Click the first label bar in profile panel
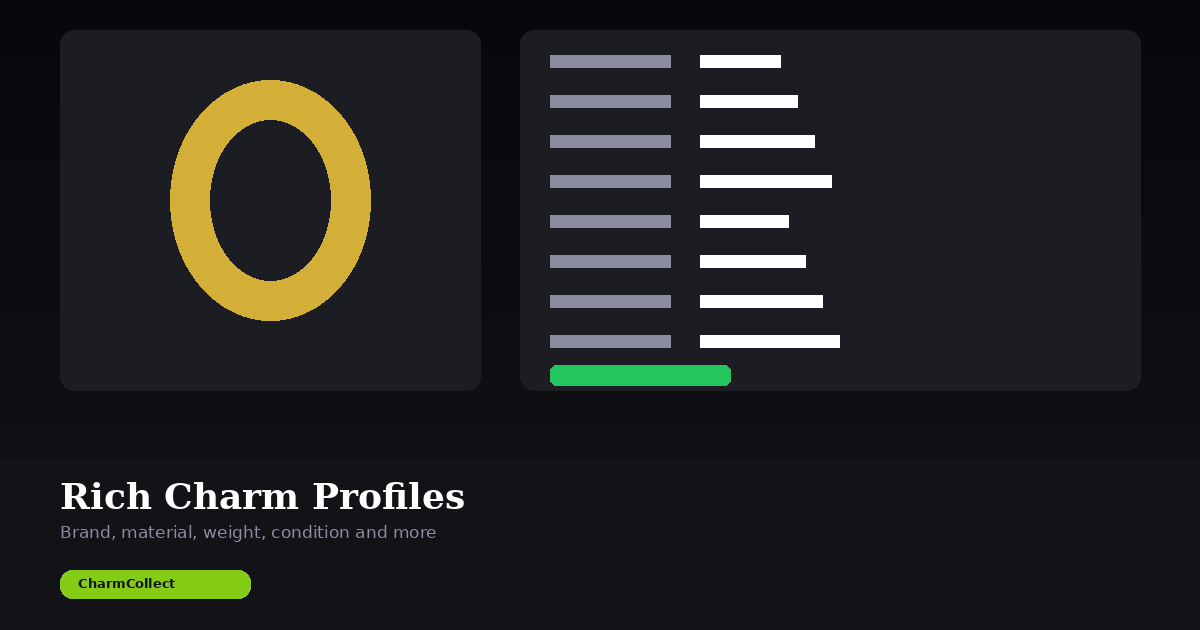 pyautogui.click(x=610, y=61)
